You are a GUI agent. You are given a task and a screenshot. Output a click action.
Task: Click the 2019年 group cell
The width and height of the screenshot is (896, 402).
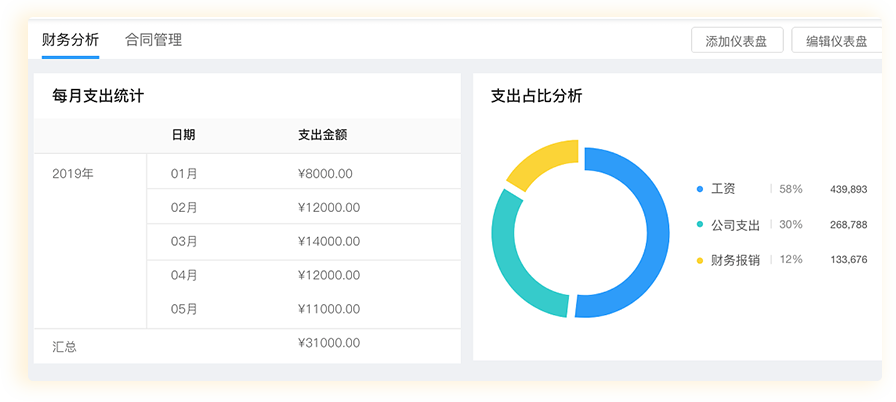pyautogui.click(x=73, y=173)
